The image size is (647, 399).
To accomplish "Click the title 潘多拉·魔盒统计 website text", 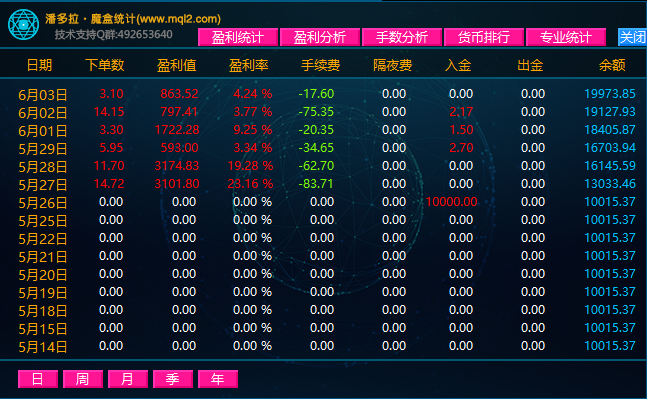I will click(133, 19).
